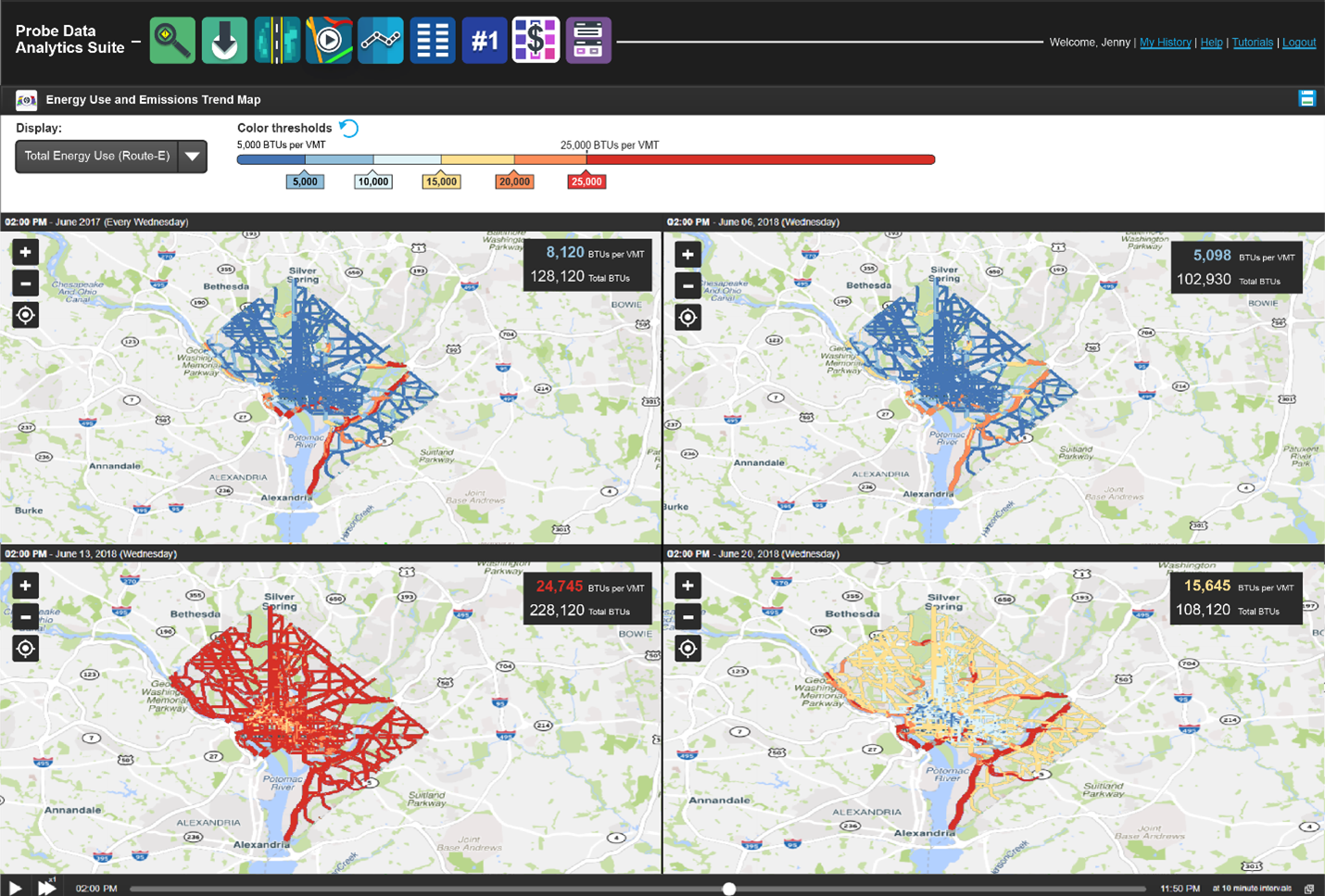Open the performance summaries table tool
This screenshot has width=1325, height=896.
pyautogui.click(x=433, y=40)
